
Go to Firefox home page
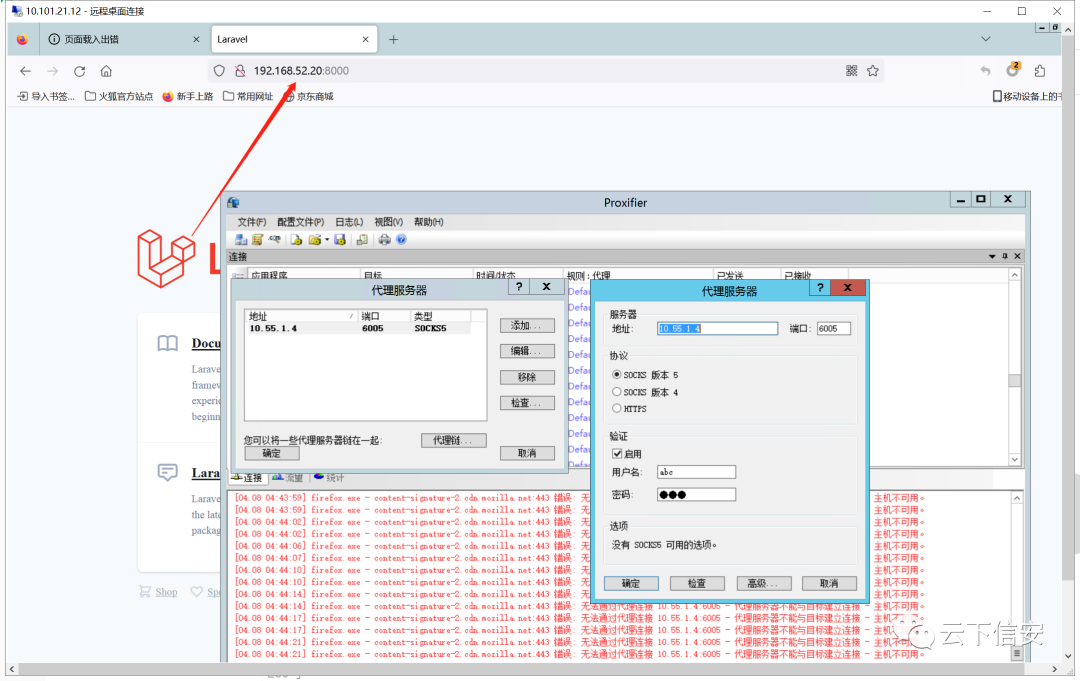(106, 71)
